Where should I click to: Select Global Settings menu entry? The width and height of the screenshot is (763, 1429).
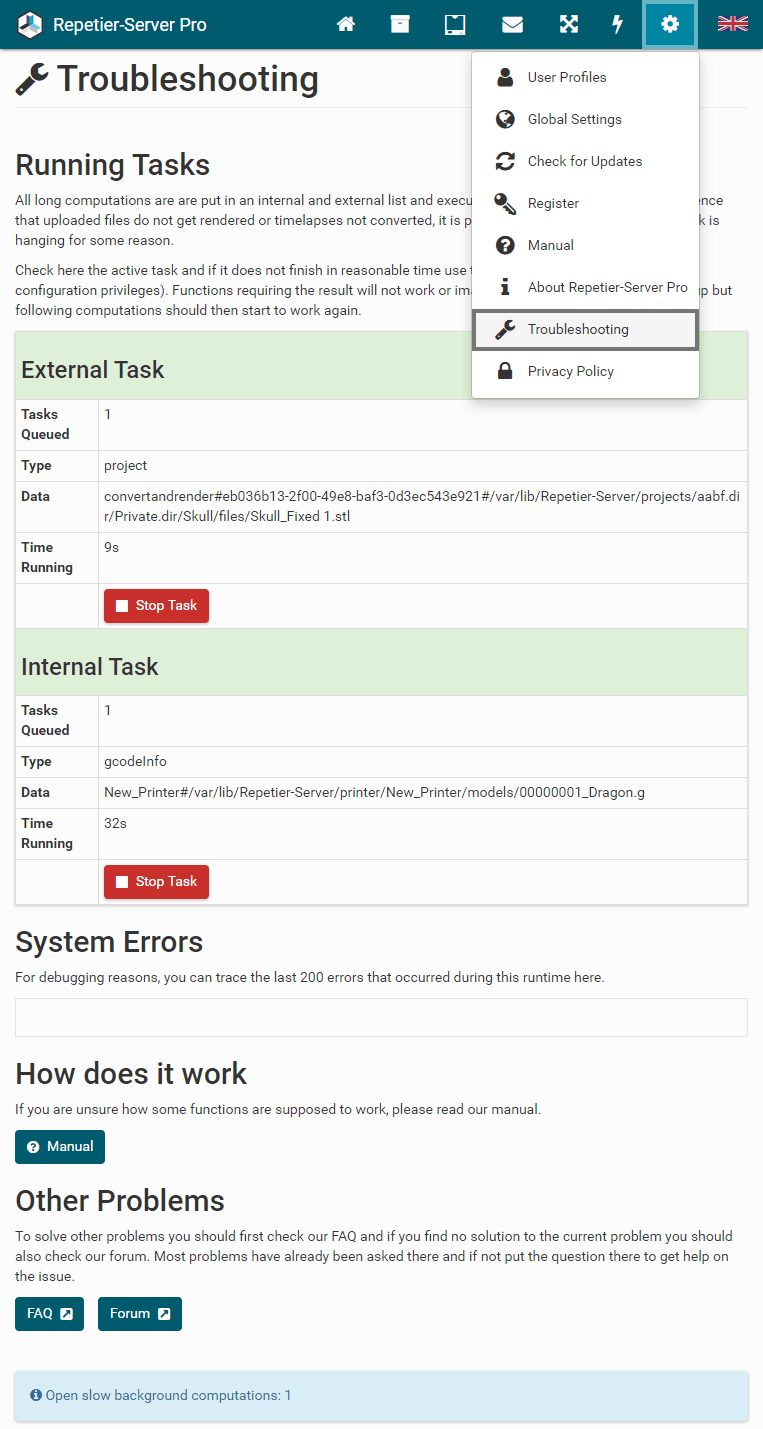point(574,119)
